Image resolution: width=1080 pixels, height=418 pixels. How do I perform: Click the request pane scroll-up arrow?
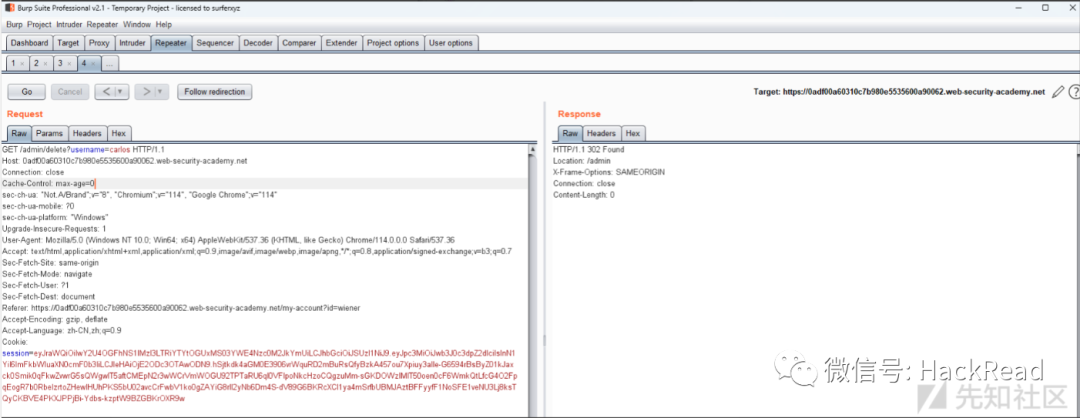click(x=532, y=149)
